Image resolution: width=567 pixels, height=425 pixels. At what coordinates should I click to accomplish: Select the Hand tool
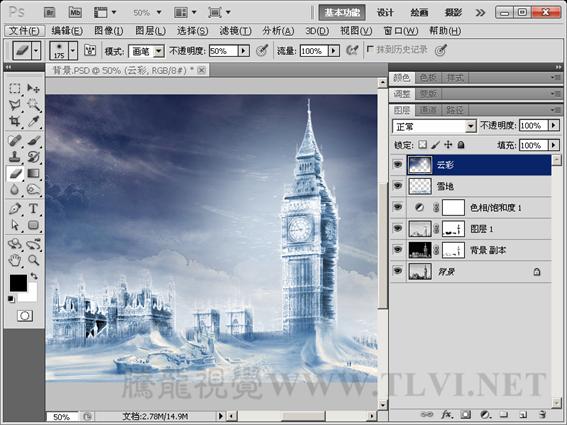click(15, 260)
